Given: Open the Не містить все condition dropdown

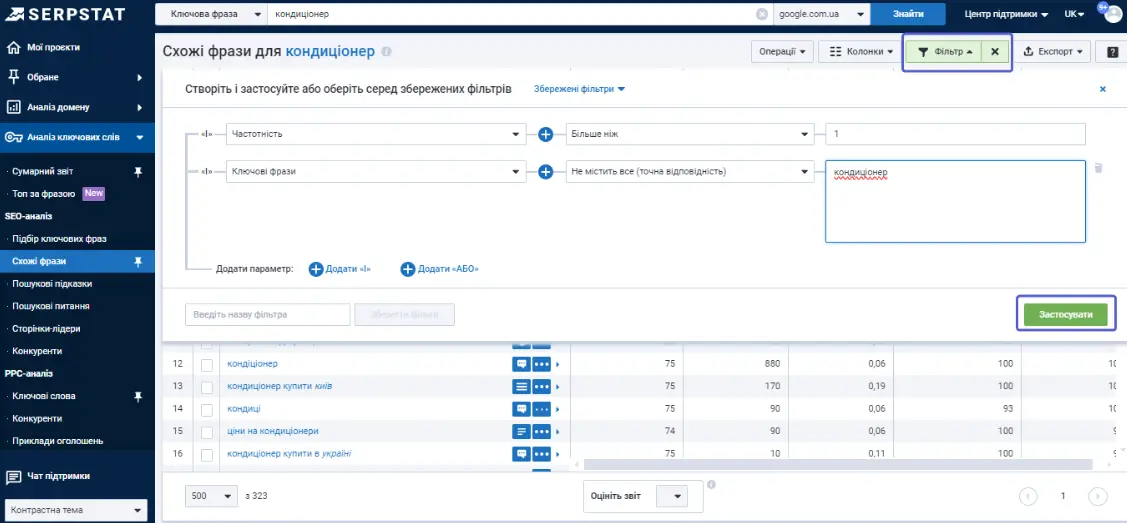Looking at the screenshot, I should 690,172.
